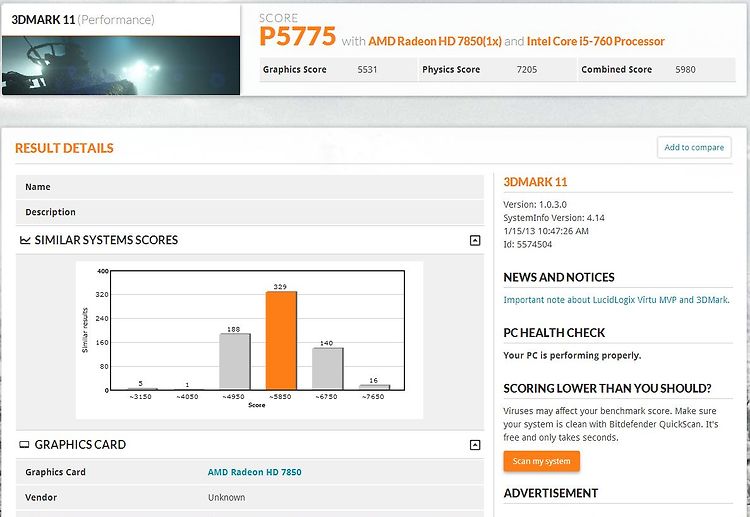Click the monitor icon beside Graphics Card heading
The image size is (750, 517).
[x=24, y=445]
